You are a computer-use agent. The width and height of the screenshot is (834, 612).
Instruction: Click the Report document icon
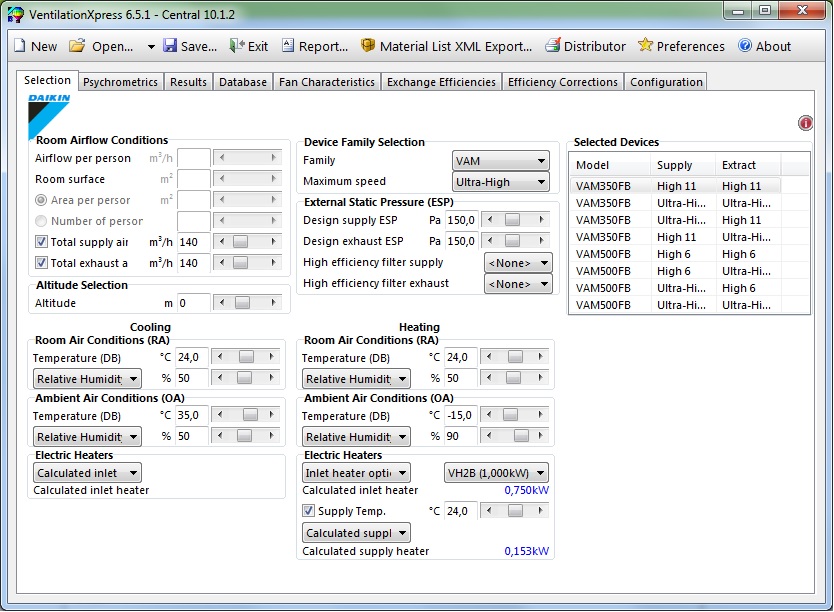[288, 46]
